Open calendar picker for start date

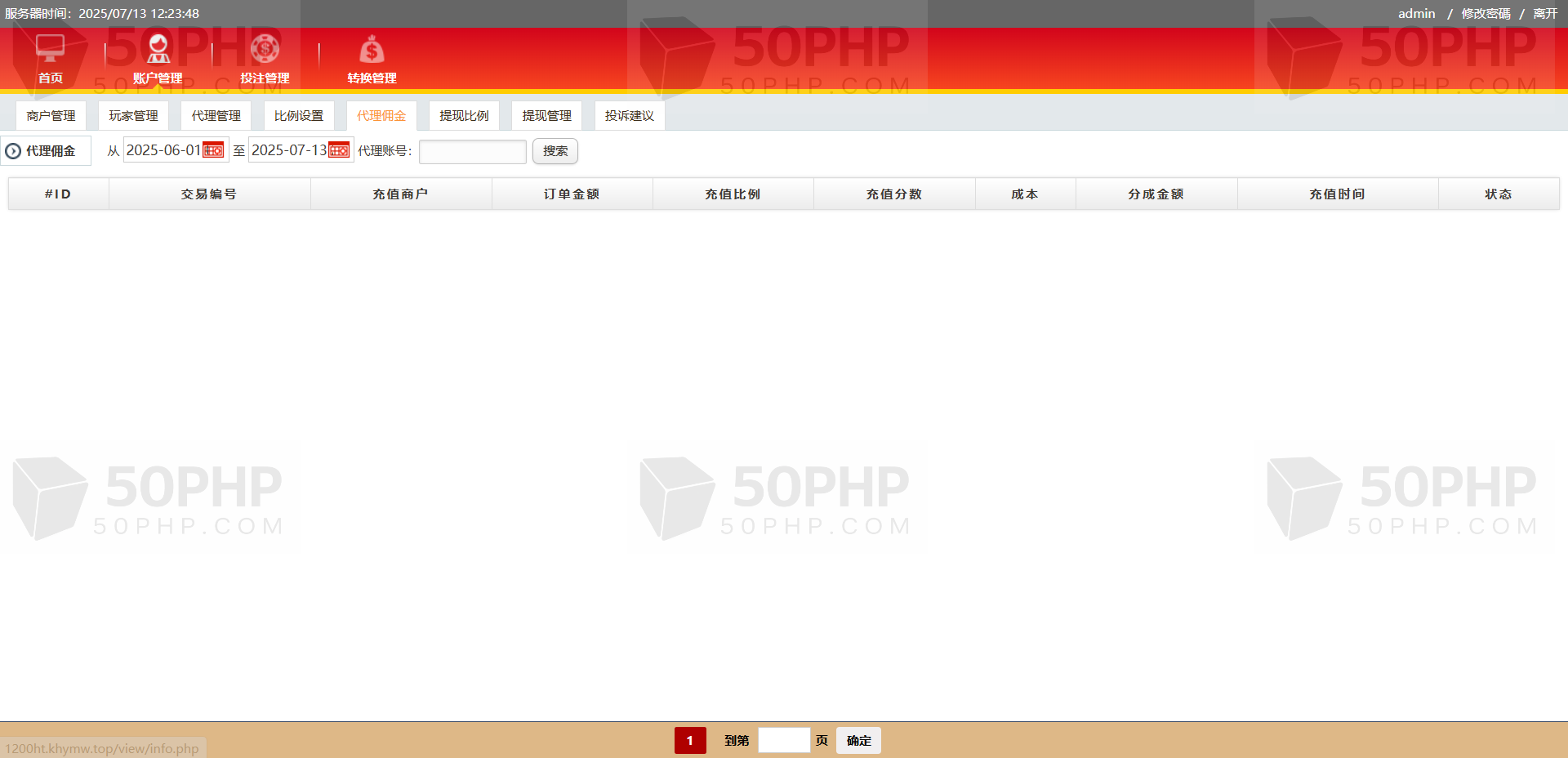click(213, 150)
